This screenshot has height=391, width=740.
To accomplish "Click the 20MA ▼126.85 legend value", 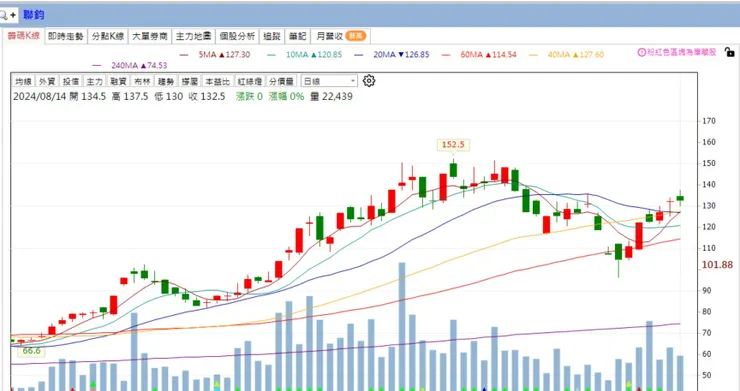I will [x=401, y=55].
